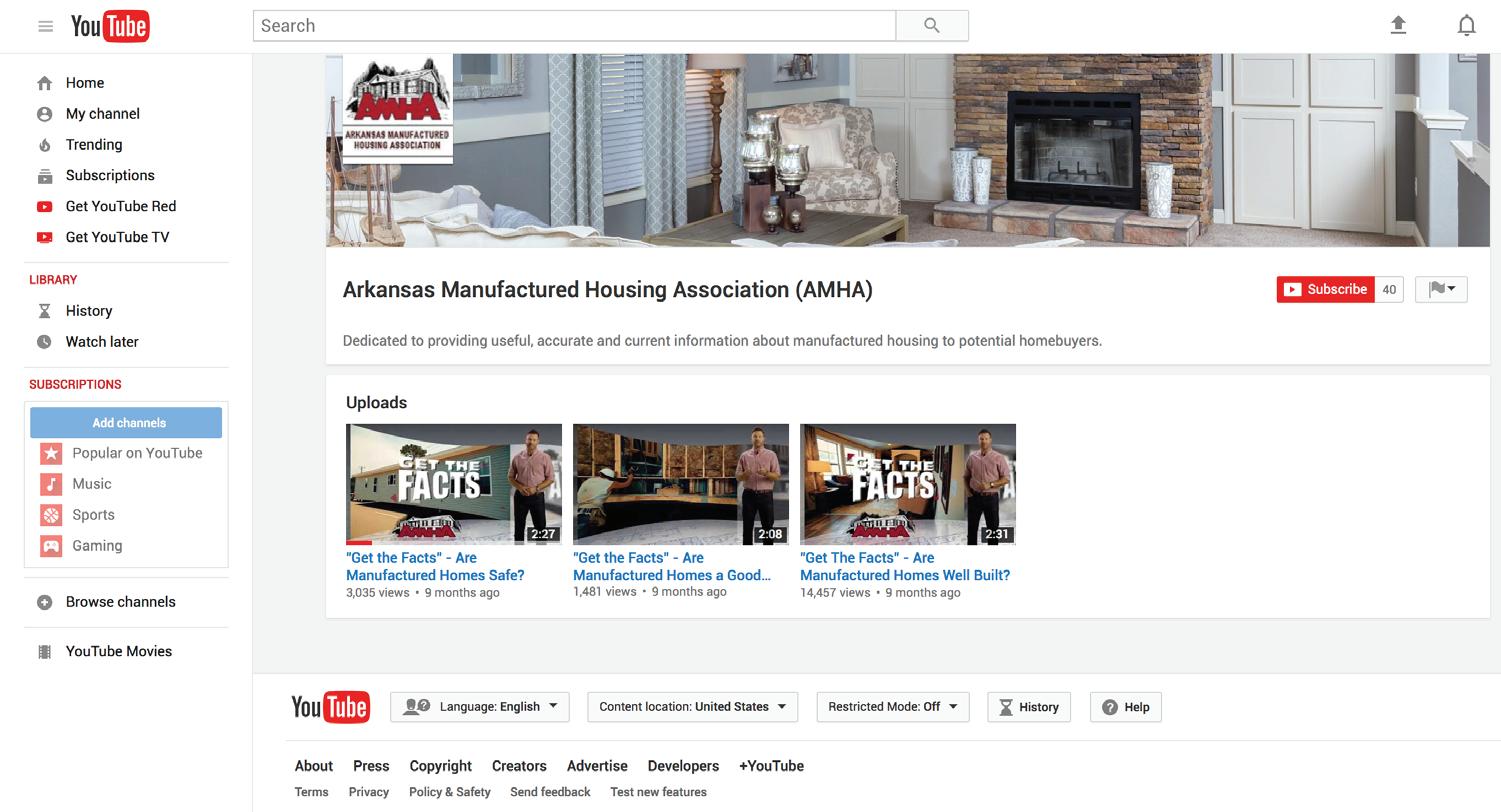Open the About footer link

pos(314,766)
